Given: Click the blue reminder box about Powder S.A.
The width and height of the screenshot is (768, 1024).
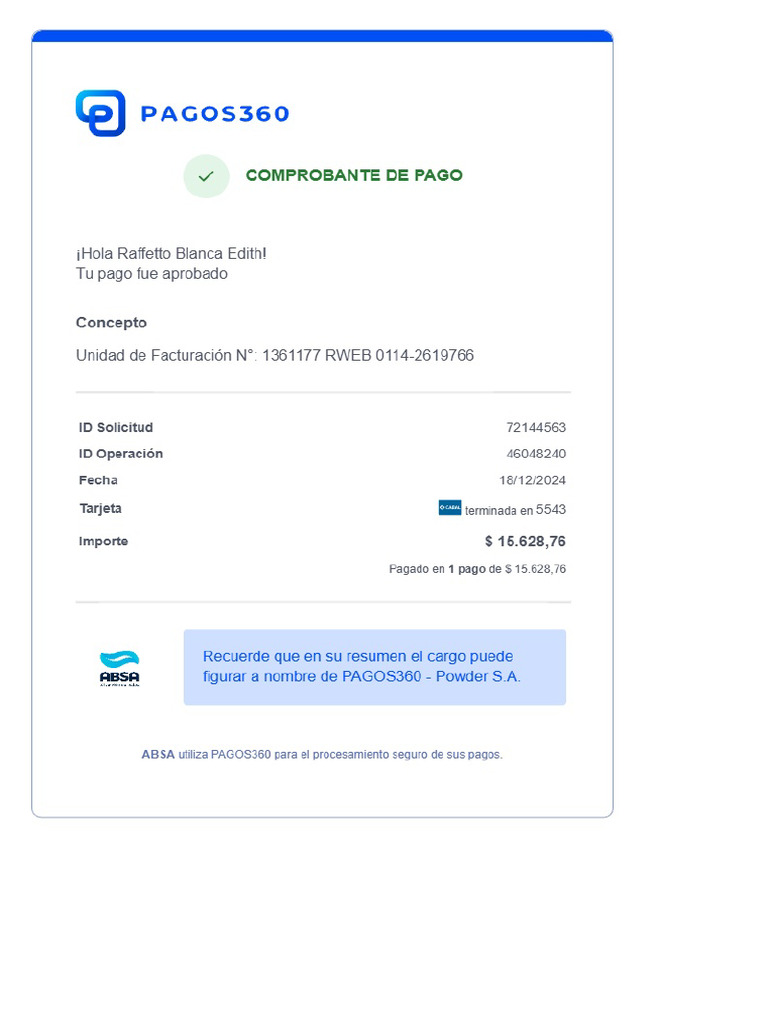Looking at the screenshot, I should [374, 667].
